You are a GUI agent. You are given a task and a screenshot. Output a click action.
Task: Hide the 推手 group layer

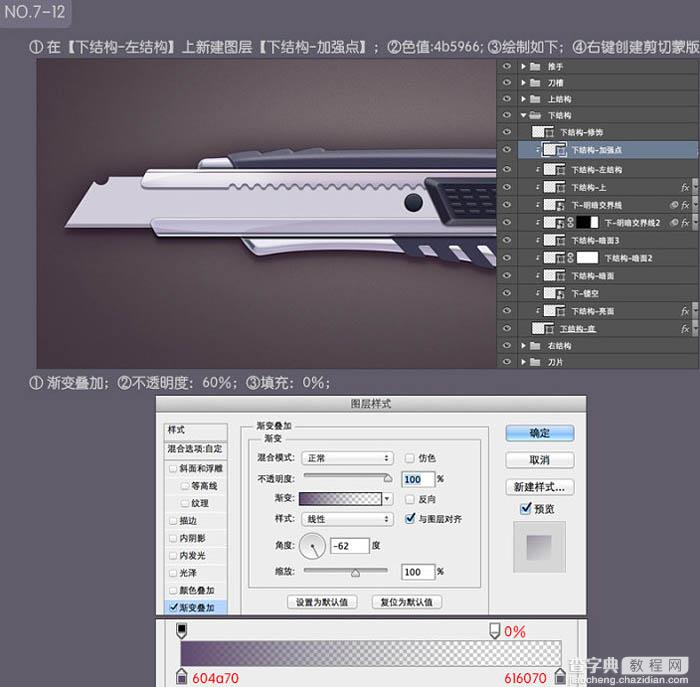pyautogui.click(x=507, y=67)
